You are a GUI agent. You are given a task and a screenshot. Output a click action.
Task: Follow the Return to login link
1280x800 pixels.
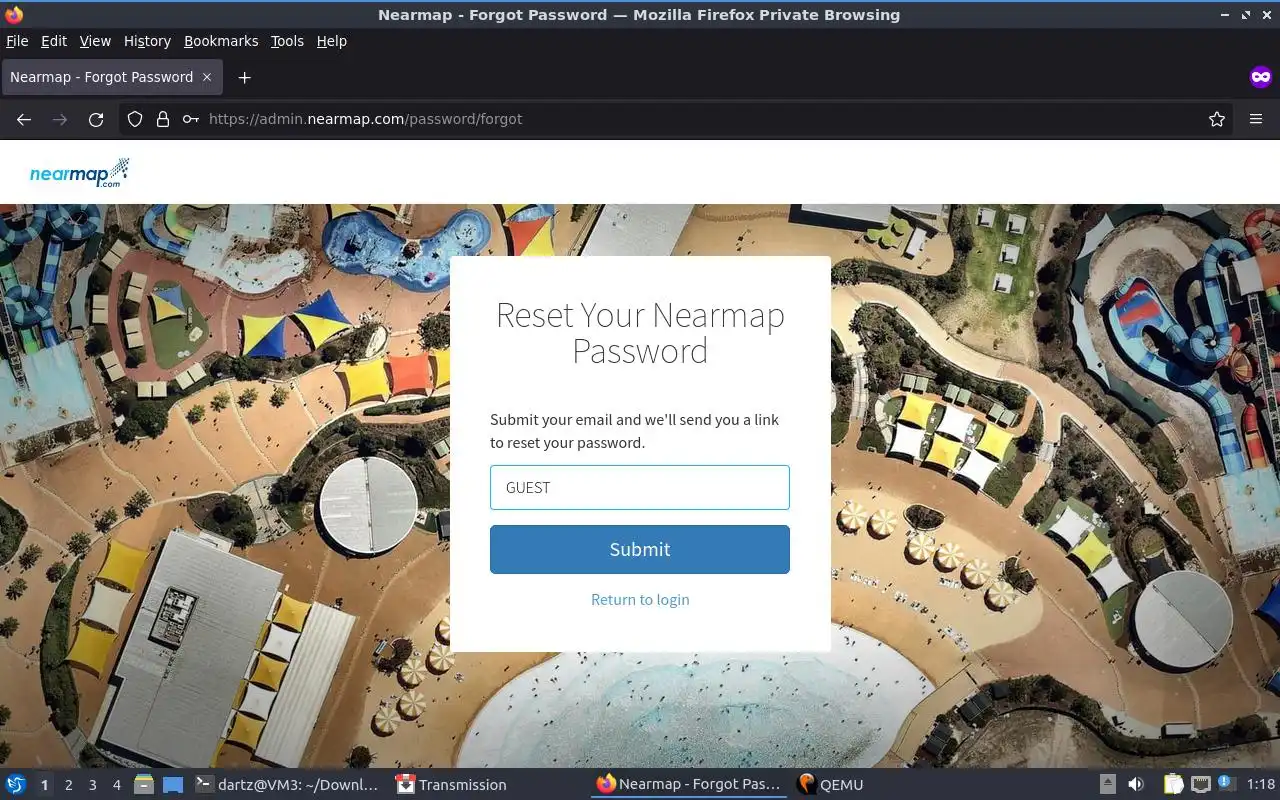(640, 599)
